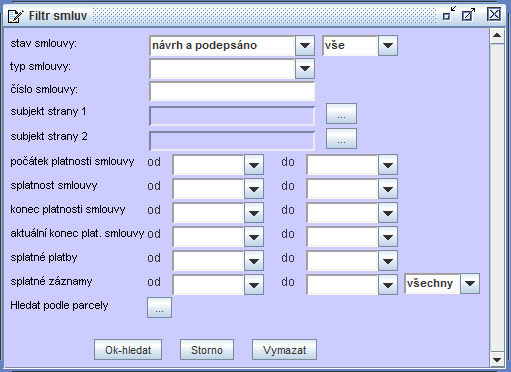The image size is (511, 372).
Task: Open the 'vše' dropdown next to stav smlouvy
Action: pos(388,45)
